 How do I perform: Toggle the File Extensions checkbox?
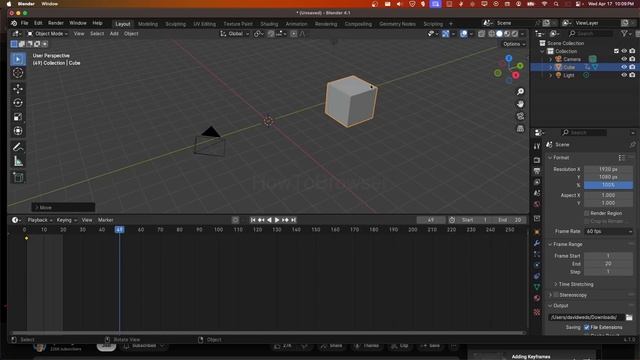tap(587, 327)
